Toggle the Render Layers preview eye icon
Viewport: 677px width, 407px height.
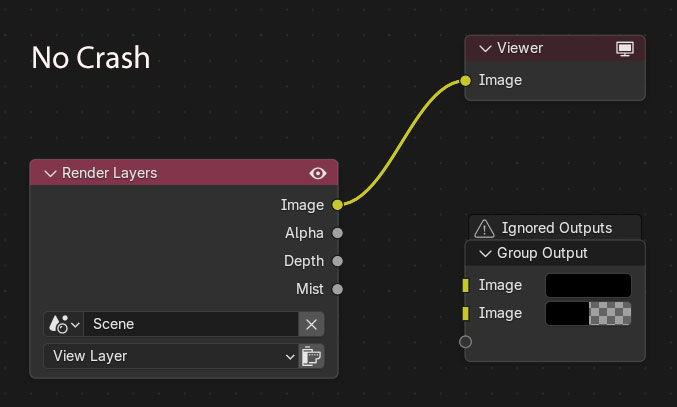[318, 173]
